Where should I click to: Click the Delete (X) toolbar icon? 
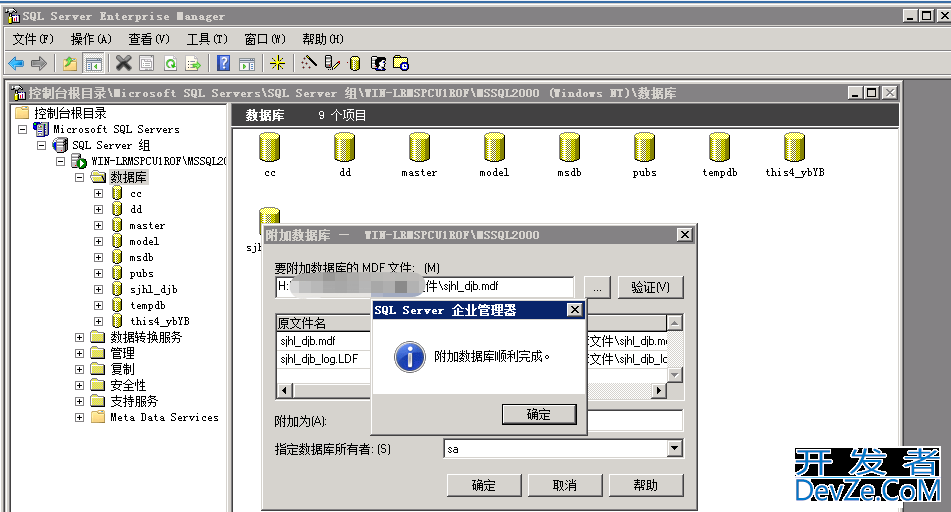(124, 63)
